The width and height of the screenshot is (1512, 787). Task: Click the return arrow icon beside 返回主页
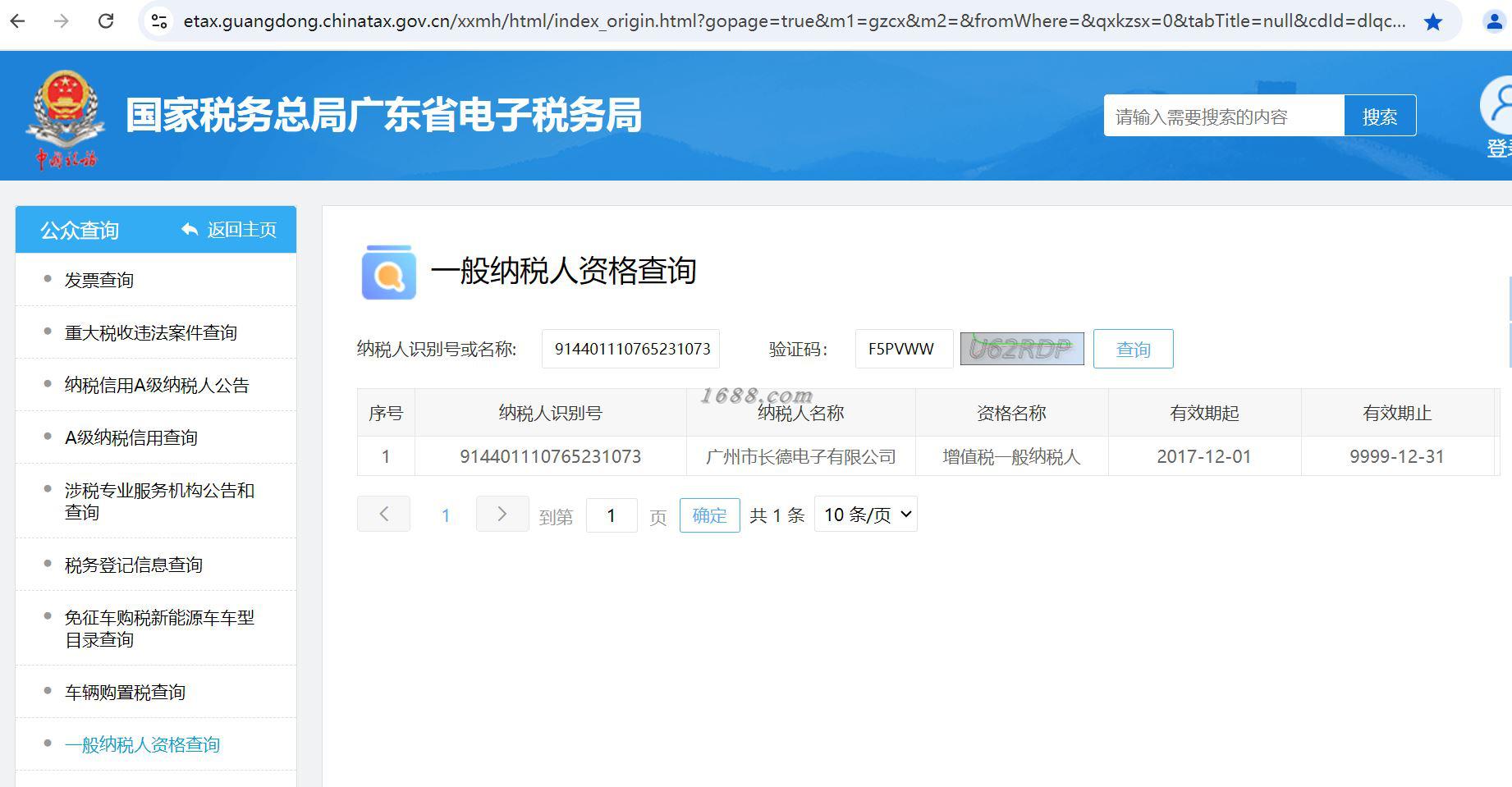pos(190,229)
